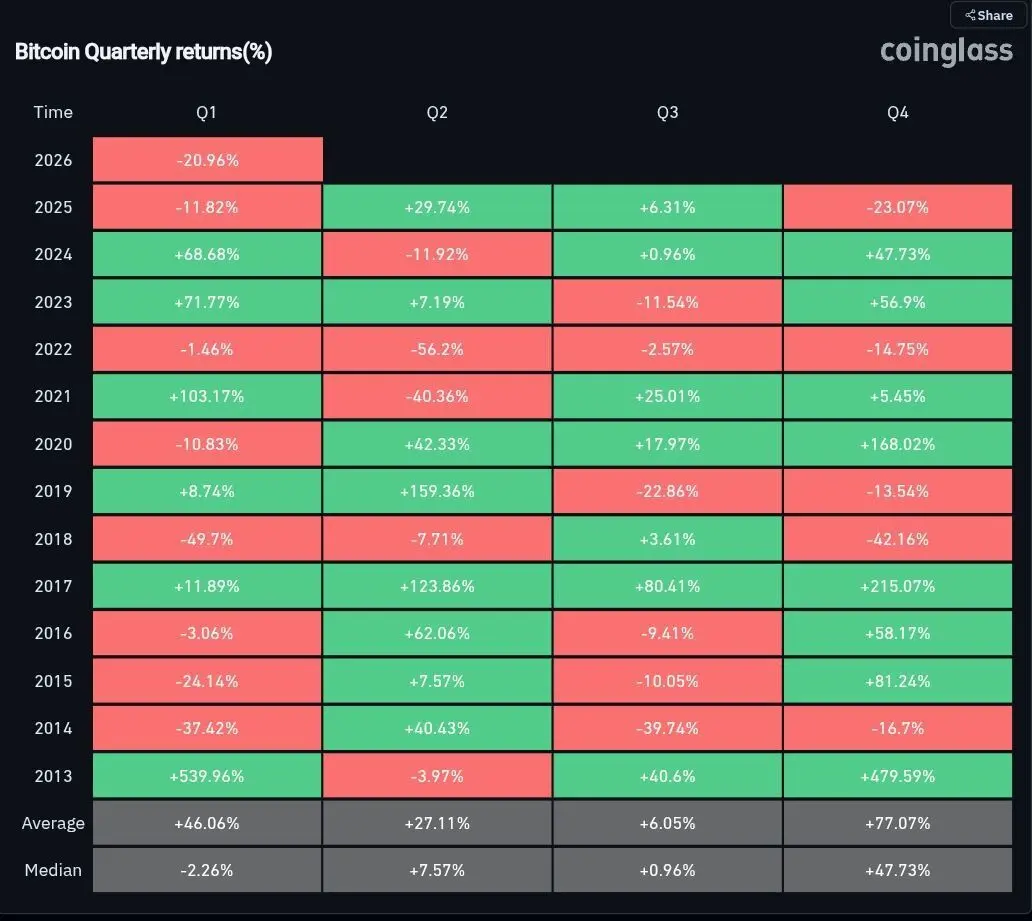
Task: Select the 2025 row label
Action: pyautogui.click(x=53, y=207)
